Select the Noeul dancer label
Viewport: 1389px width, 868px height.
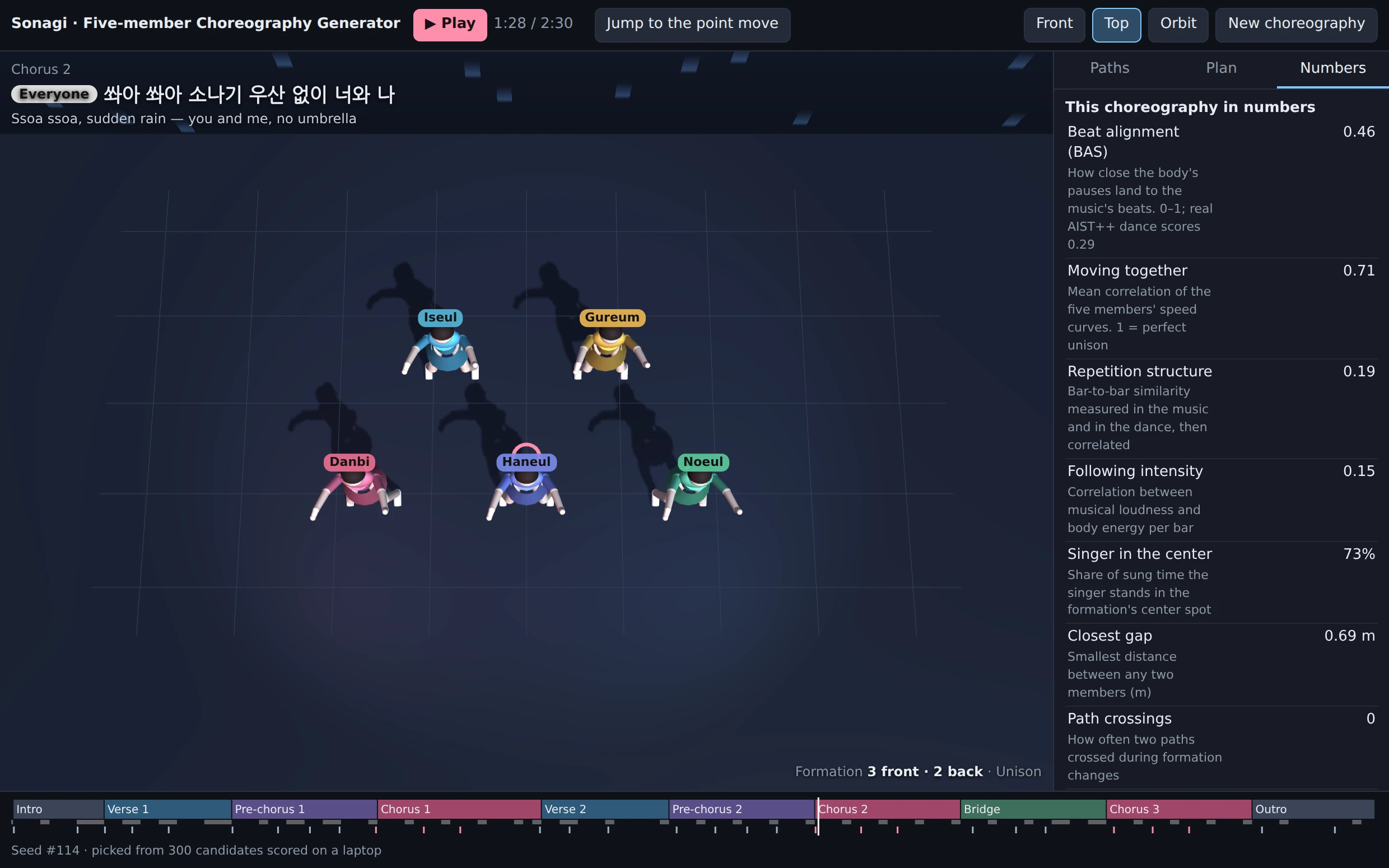point(703,462)
